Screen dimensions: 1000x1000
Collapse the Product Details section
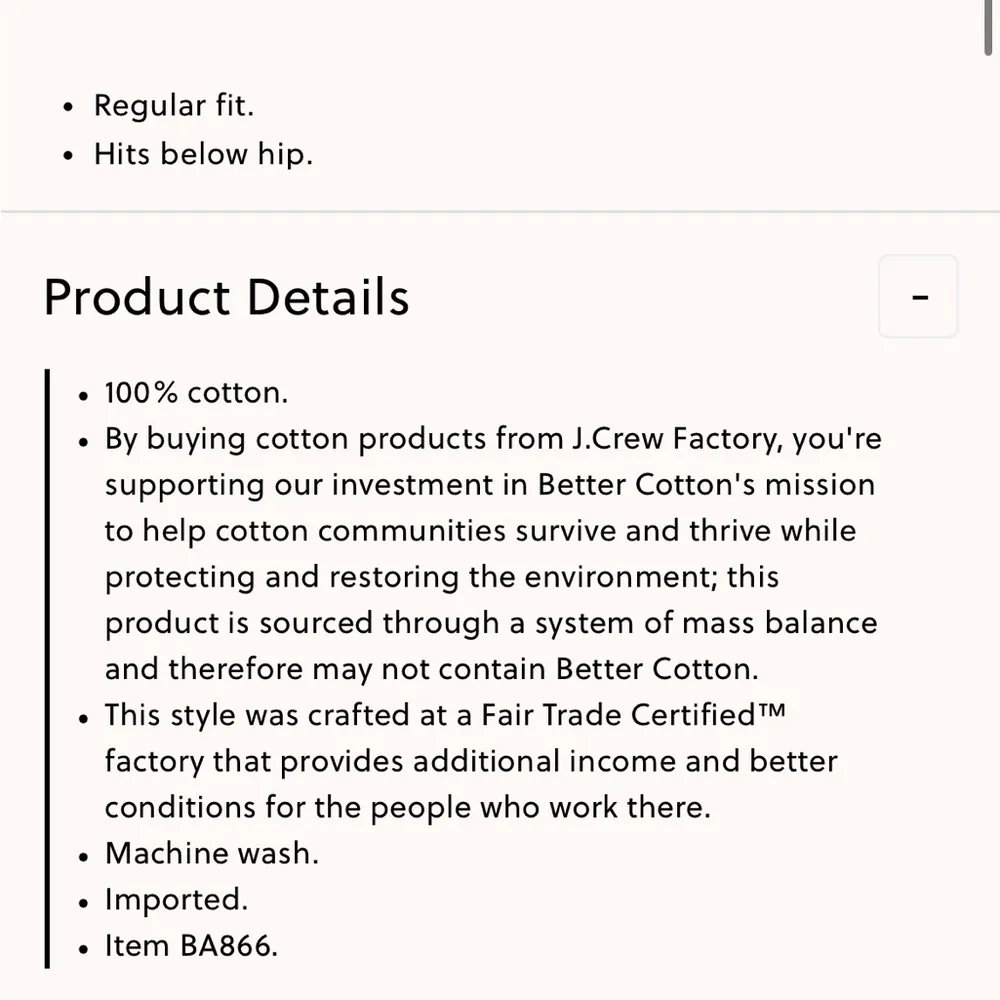click(918, 297)
